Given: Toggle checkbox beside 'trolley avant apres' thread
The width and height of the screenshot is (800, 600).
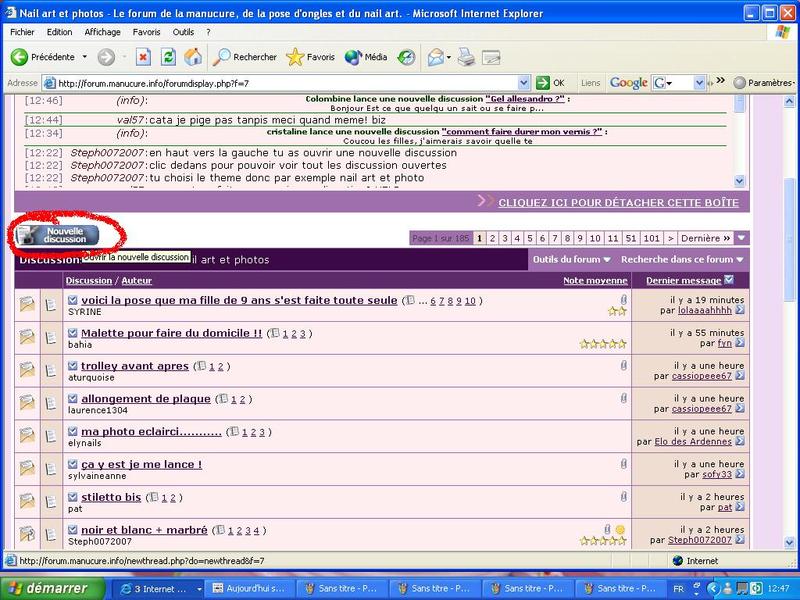Looking at the screenshot, I should tap(73, 366).
